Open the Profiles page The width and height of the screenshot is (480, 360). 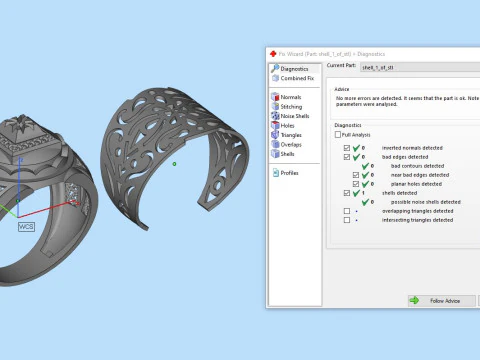(x=286, y=173)
